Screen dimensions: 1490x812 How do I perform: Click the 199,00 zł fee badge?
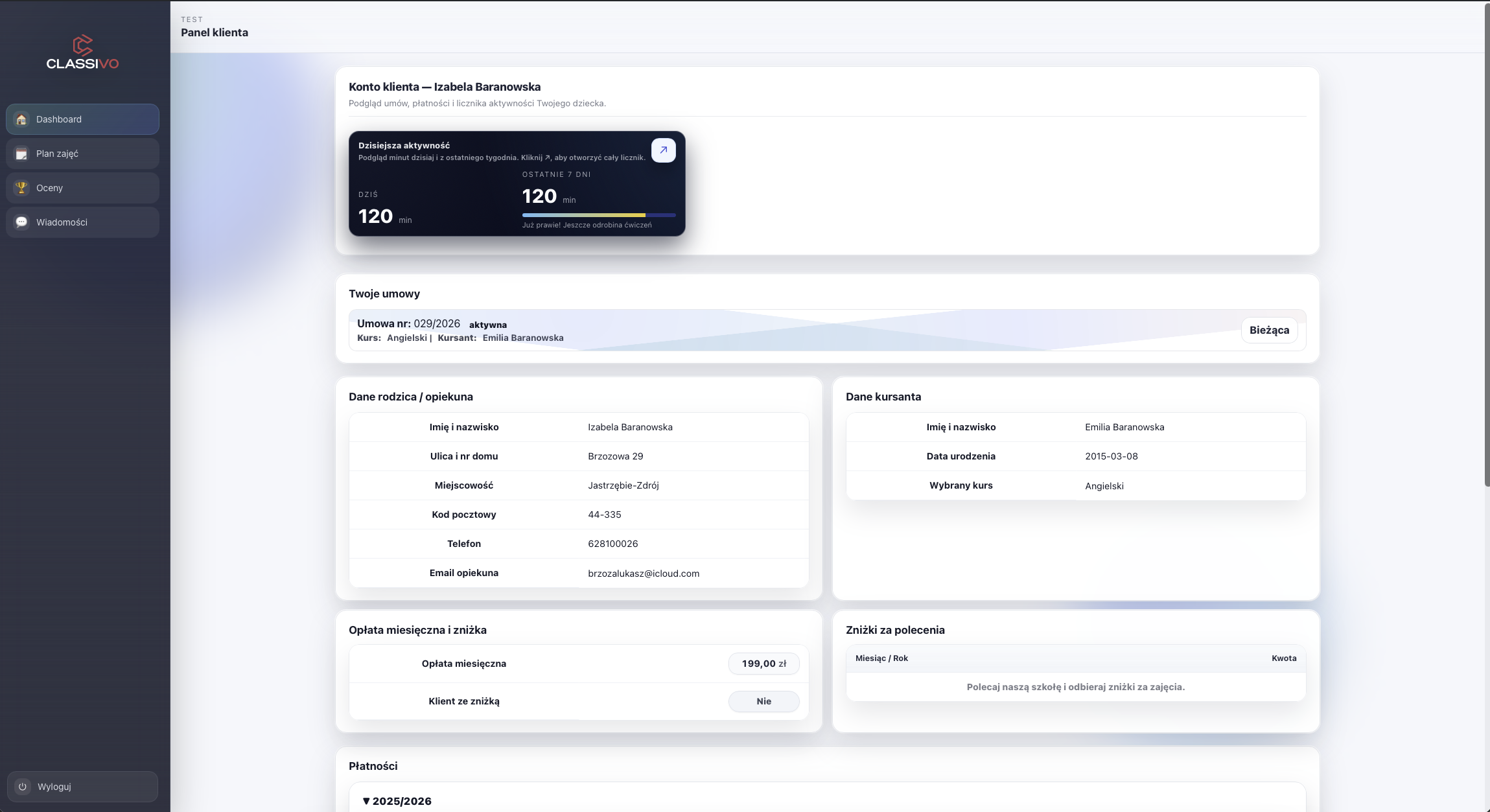(x=763, y=664)
